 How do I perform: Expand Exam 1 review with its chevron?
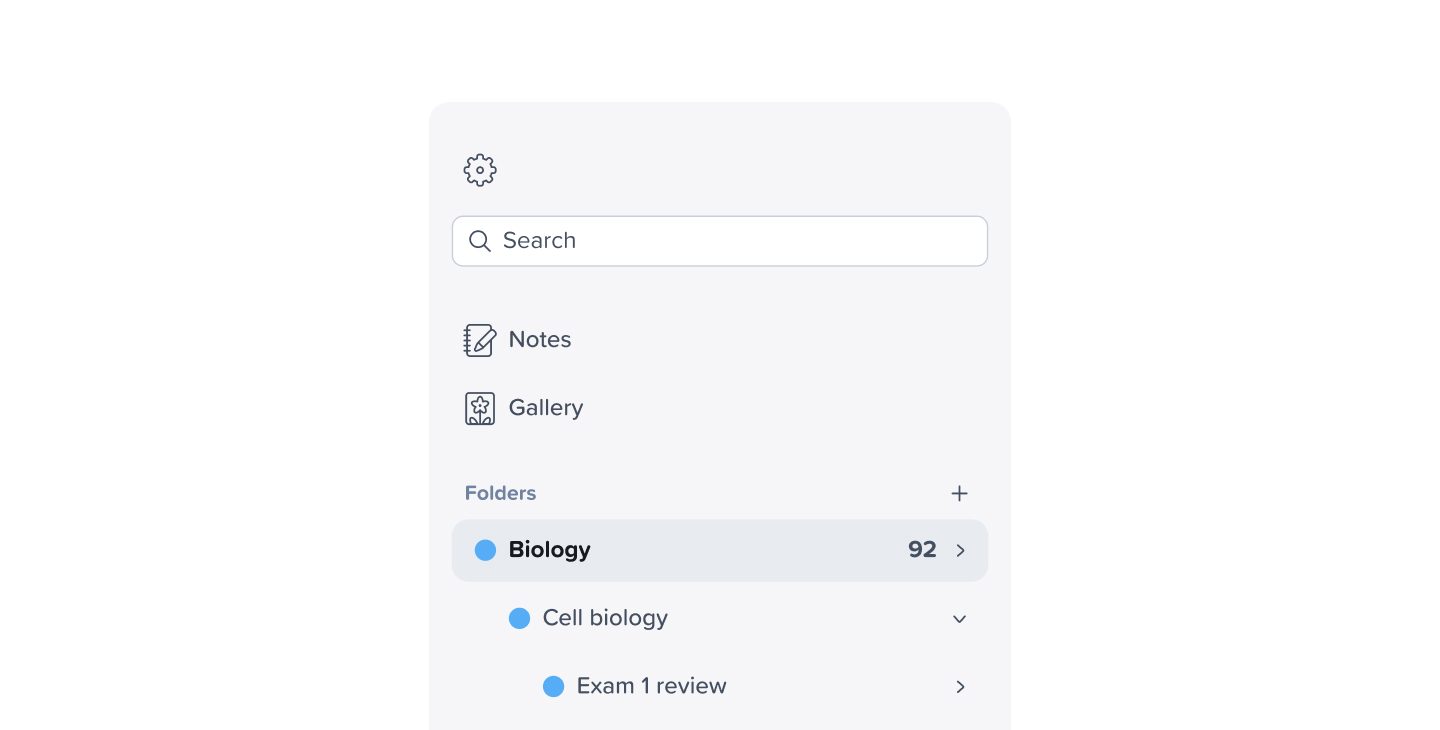coord(960,687)
